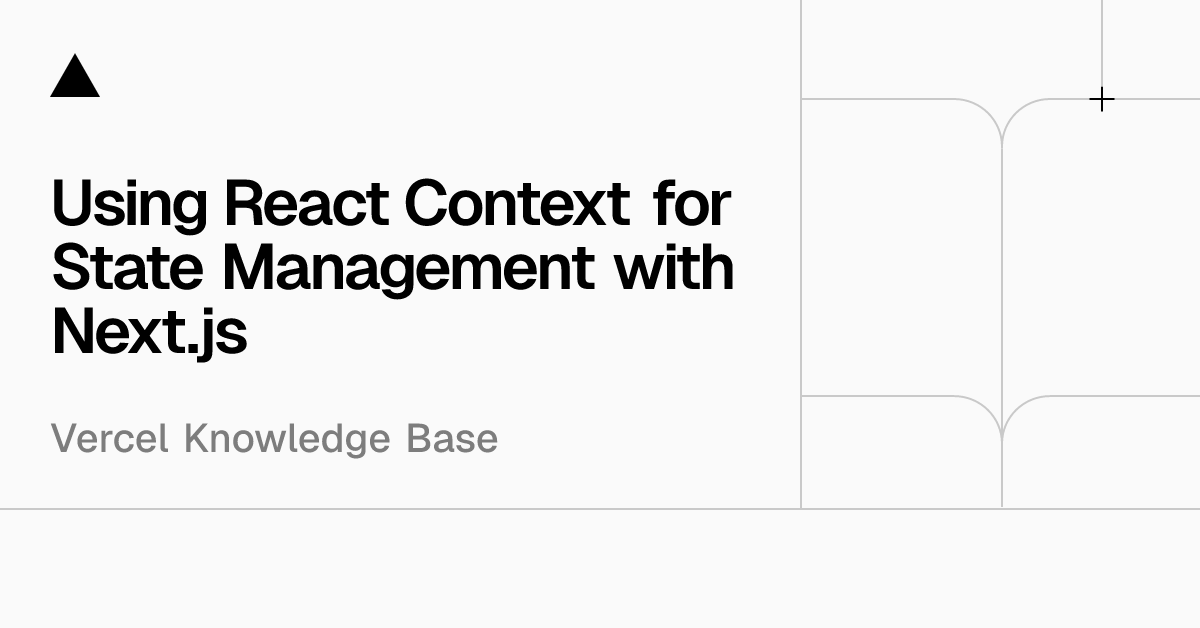Click the word "State" in the heading

(x=129, y=267)
